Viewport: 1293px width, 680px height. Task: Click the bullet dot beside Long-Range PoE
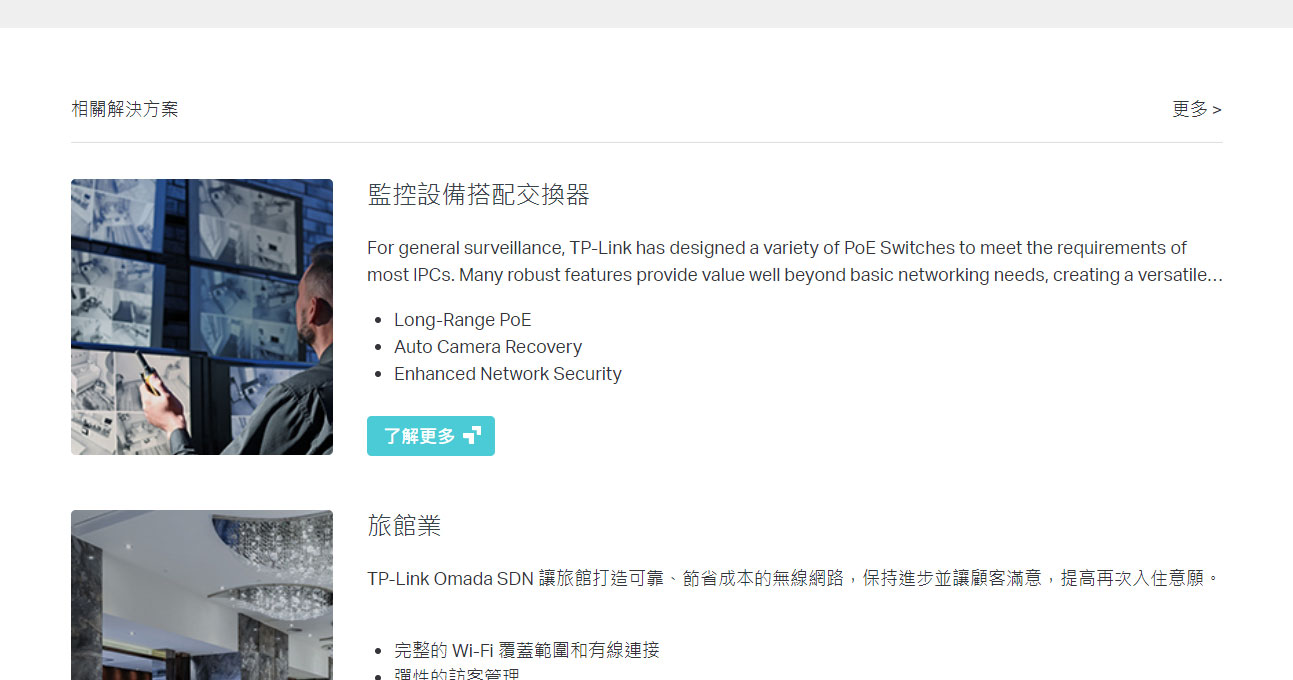(378, 321)
